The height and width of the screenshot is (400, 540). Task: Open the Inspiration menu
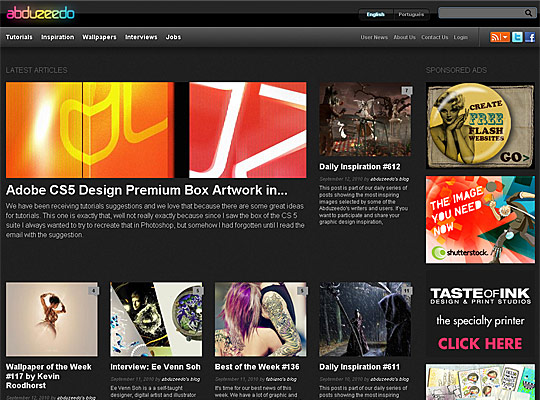coord(58,37)
